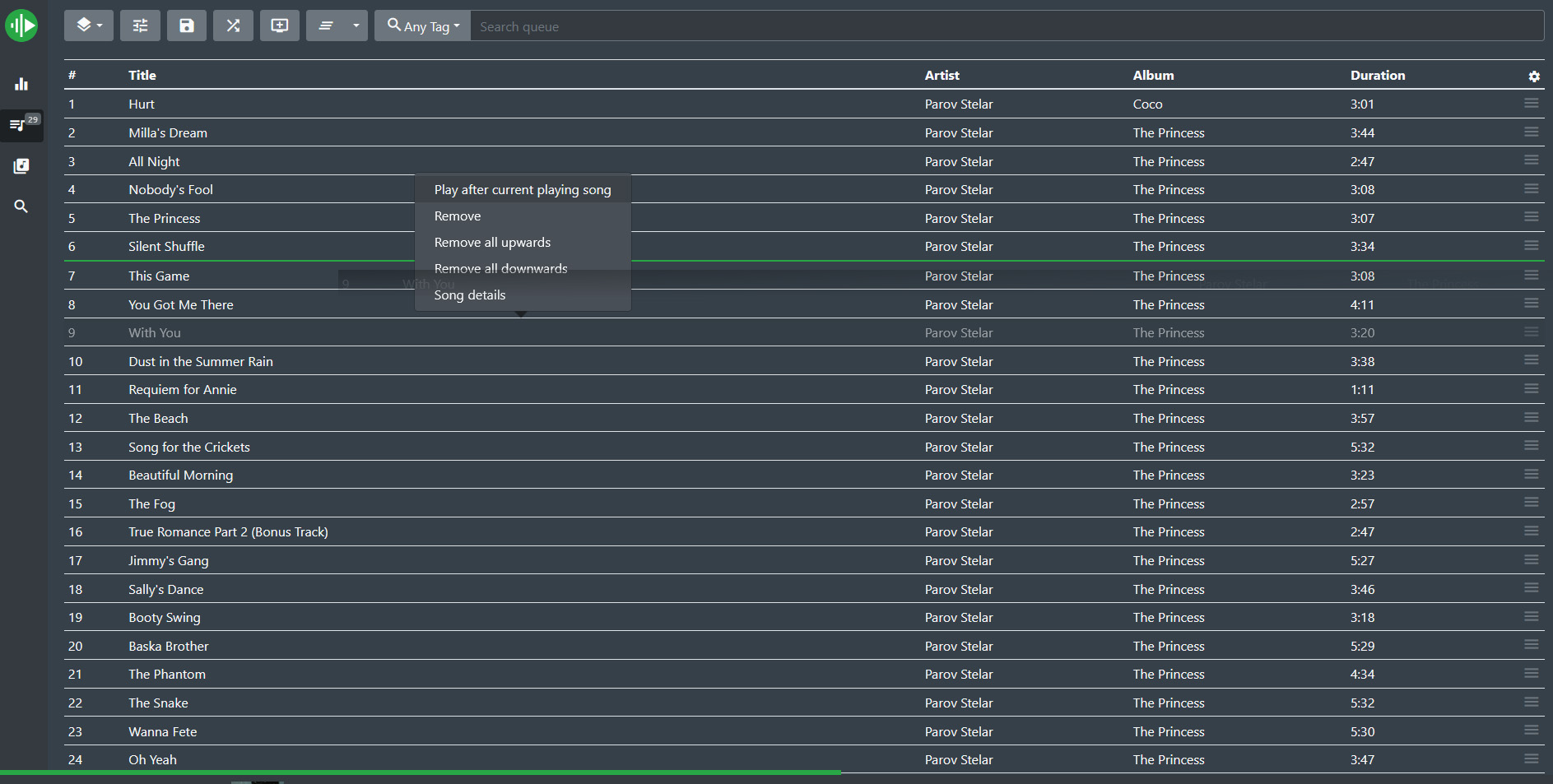Open the music library sidebar icon
The width and height of the screenshot is (1553, 784).
(21, 166)
